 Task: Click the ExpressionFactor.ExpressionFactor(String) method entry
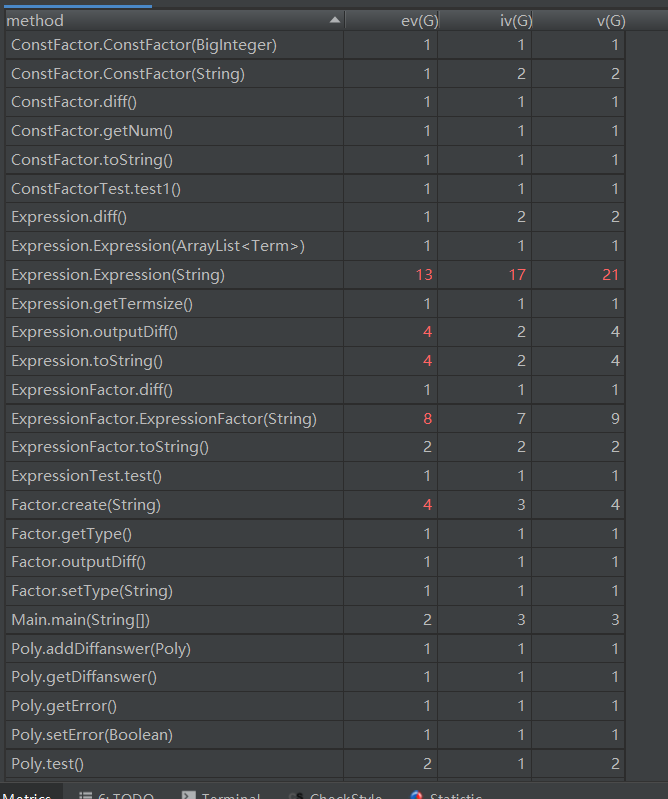click(x=163, y=418)
